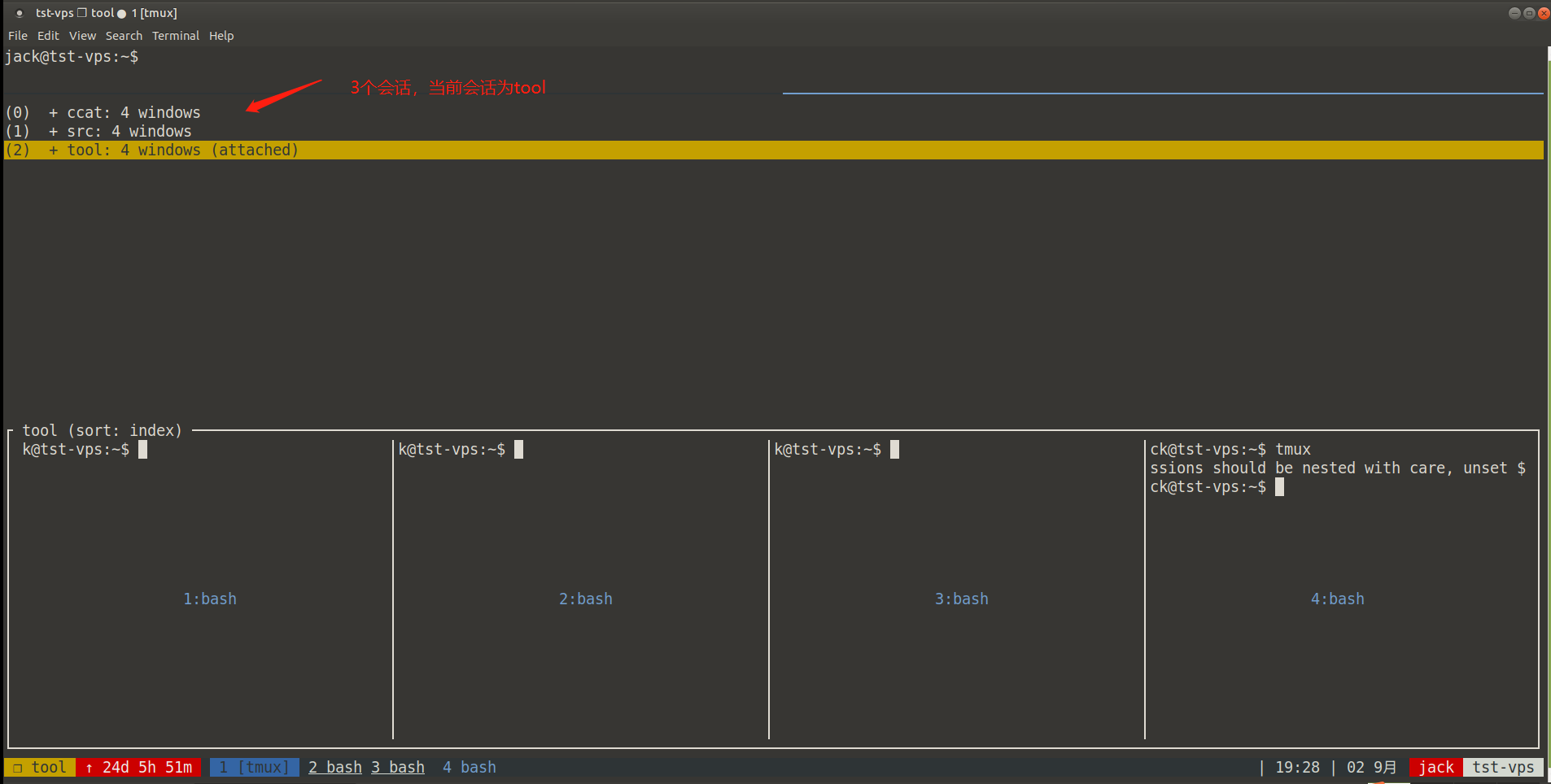Viewport: 1551px width, 784px height.
Task: Open the File menu
Action: point(18,36)
